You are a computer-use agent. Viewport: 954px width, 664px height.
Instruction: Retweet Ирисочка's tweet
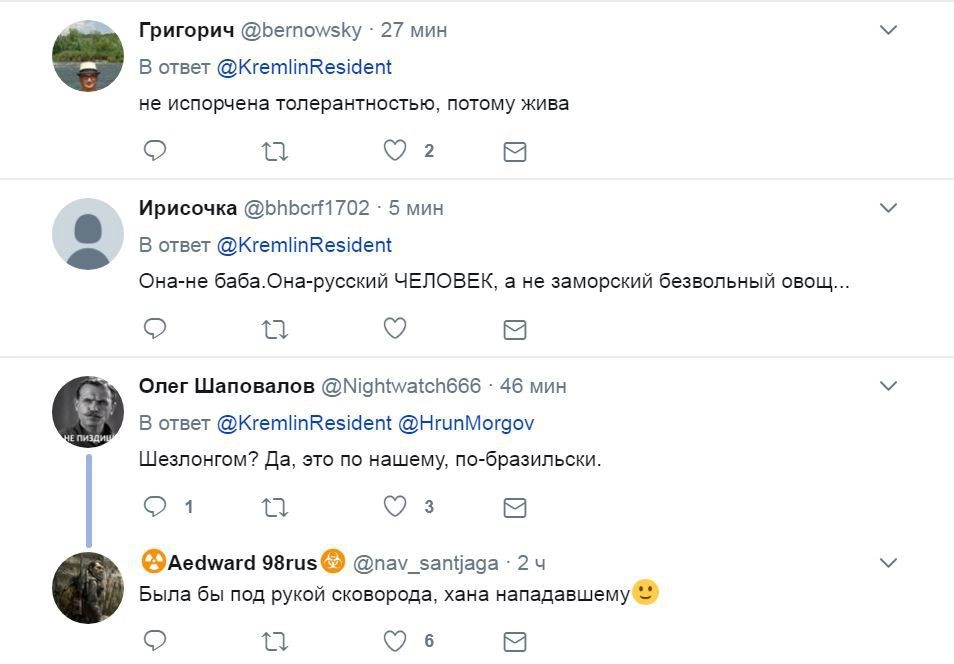tap(274, 328)
